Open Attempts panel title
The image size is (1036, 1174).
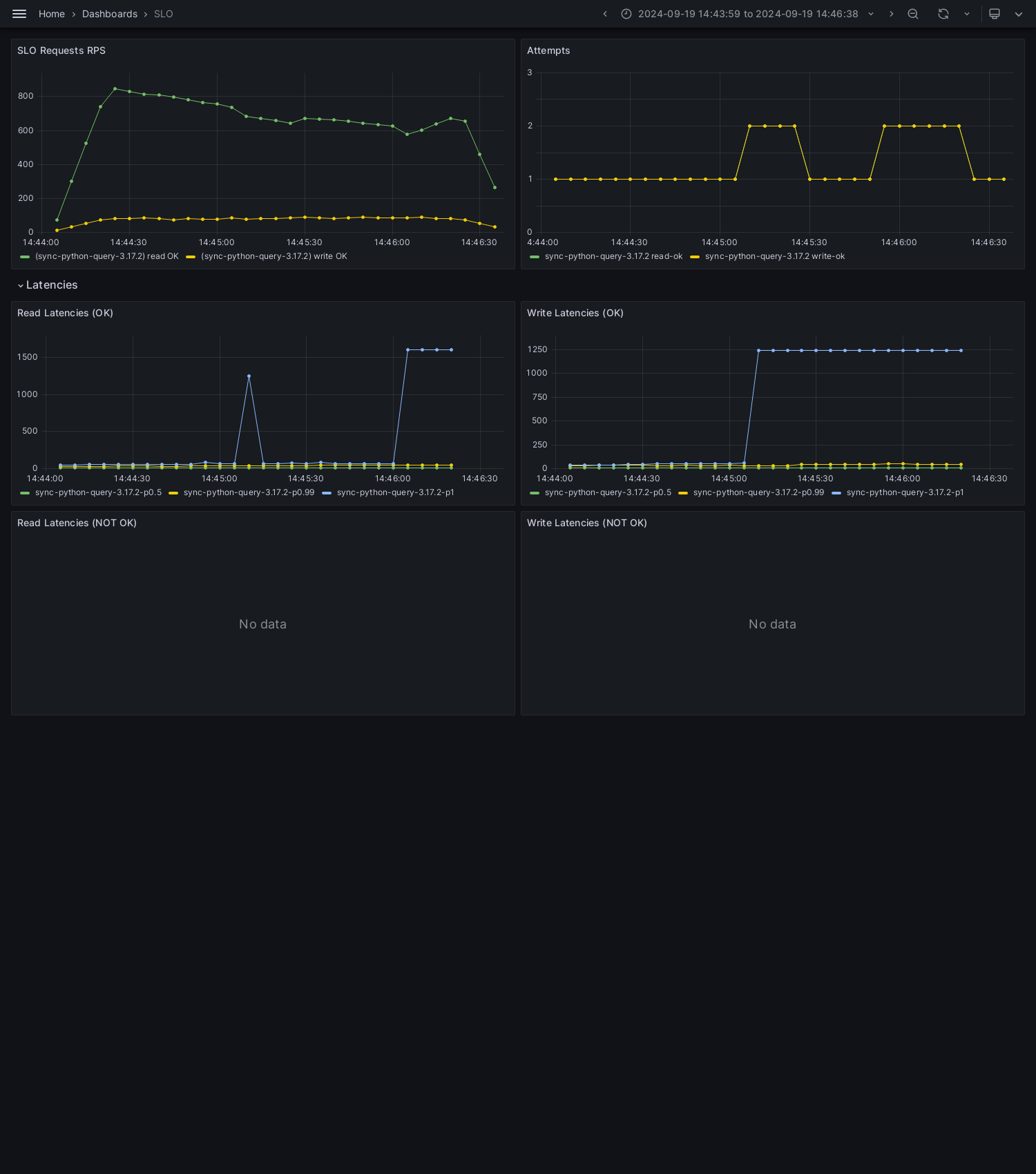(548, 50)
